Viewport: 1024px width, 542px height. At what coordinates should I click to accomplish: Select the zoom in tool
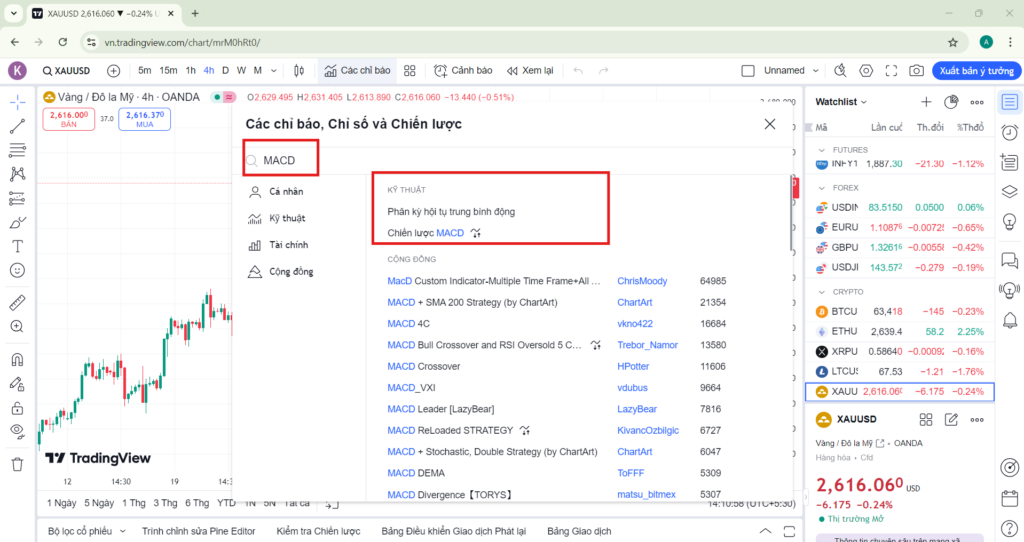tap(18, 327)
